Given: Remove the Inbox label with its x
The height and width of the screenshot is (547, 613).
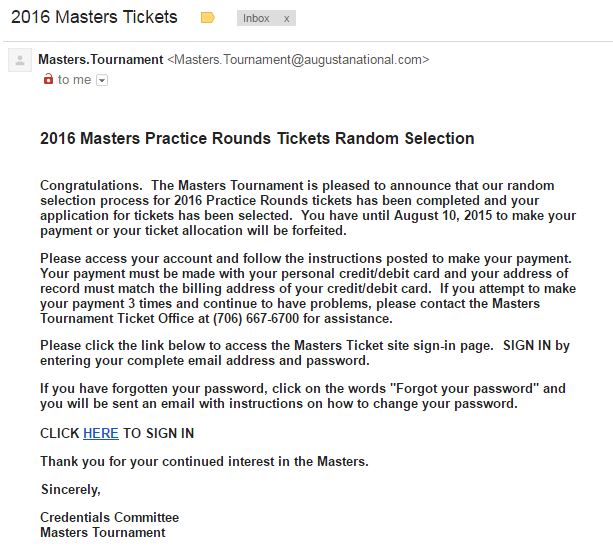Looking at the screenshot, I should click(x=287, y=18).
